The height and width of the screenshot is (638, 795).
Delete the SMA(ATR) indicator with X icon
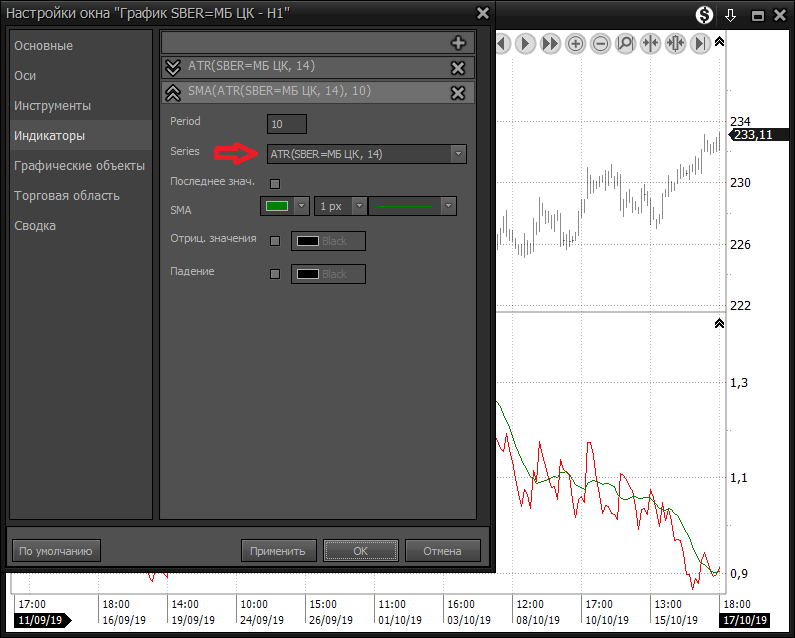pos(458,93)
